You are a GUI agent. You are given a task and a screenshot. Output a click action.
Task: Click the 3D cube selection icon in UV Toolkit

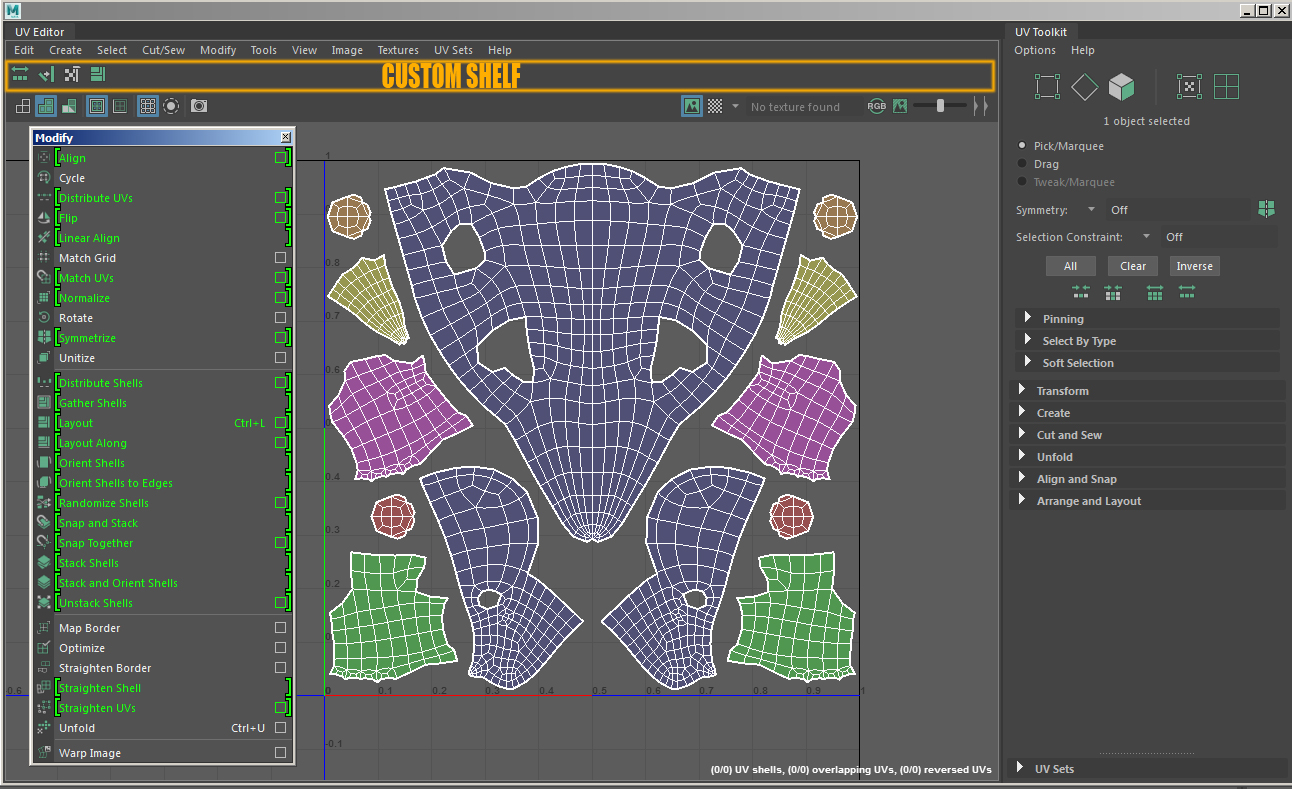1121,87
